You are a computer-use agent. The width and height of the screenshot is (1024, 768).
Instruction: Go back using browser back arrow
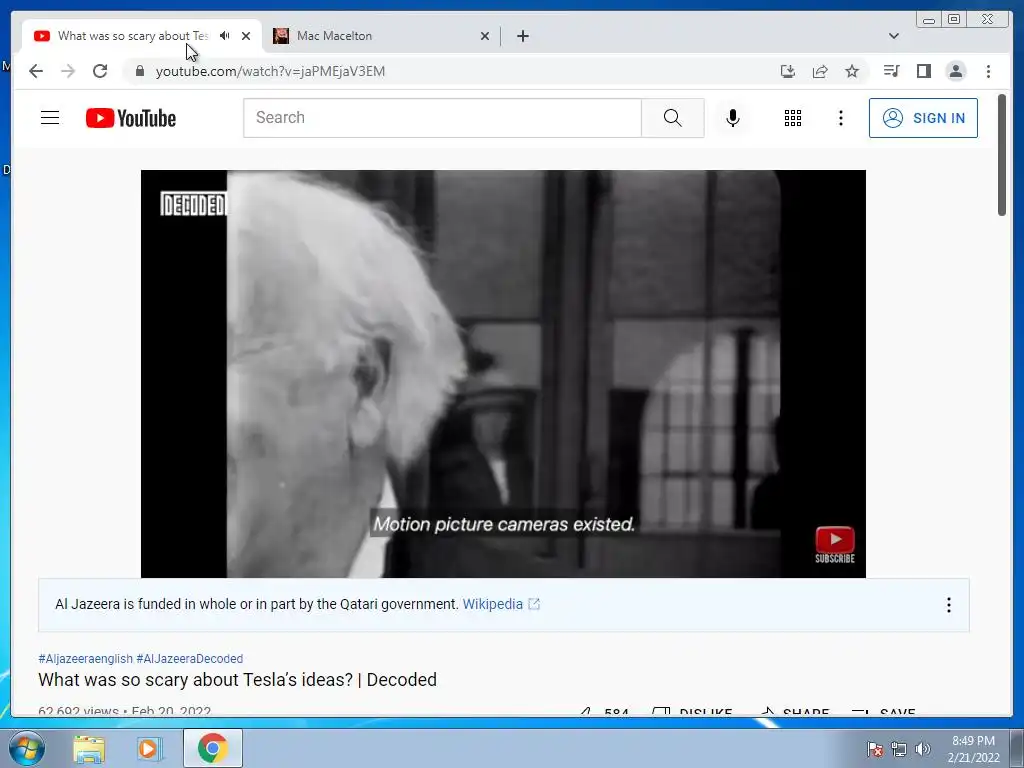coord(36,71)
